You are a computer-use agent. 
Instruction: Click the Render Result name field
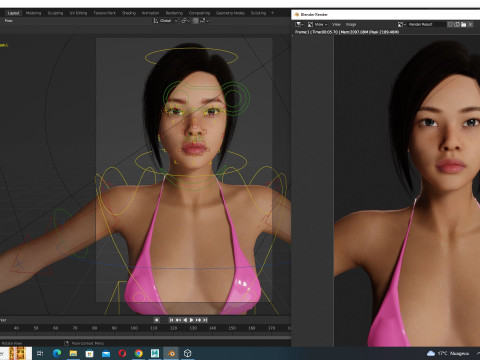coord(426,24)
